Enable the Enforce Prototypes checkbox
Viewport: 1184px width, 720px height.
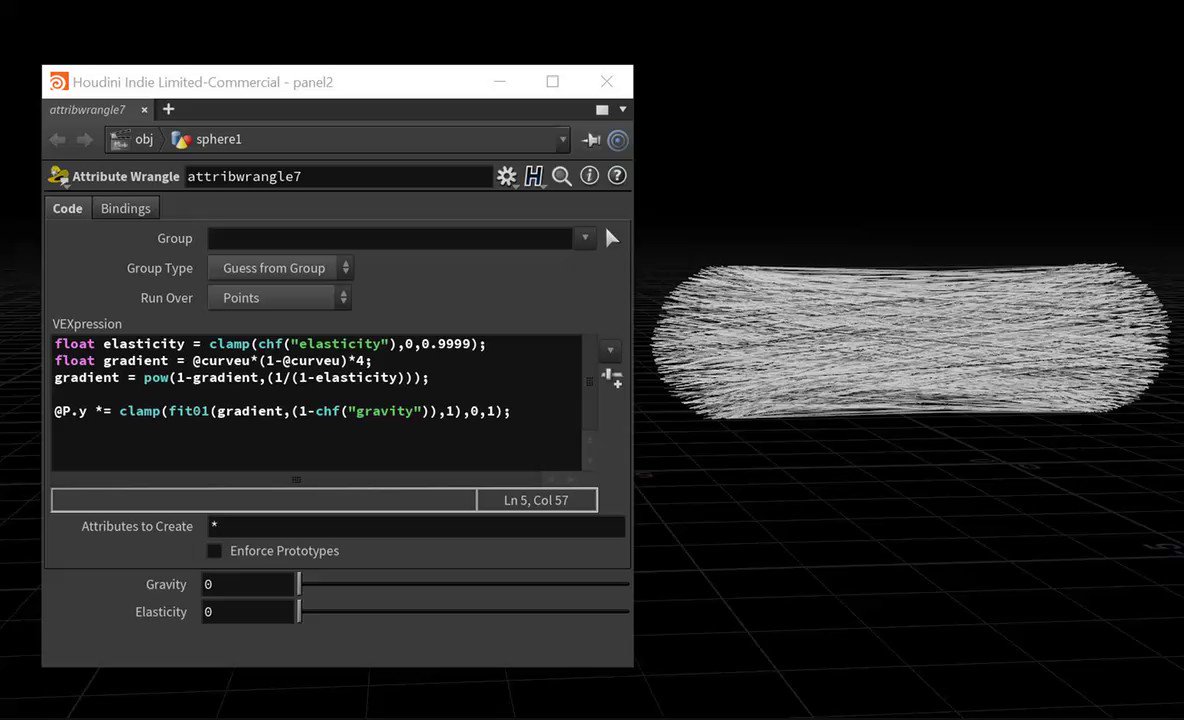[214, 551]
